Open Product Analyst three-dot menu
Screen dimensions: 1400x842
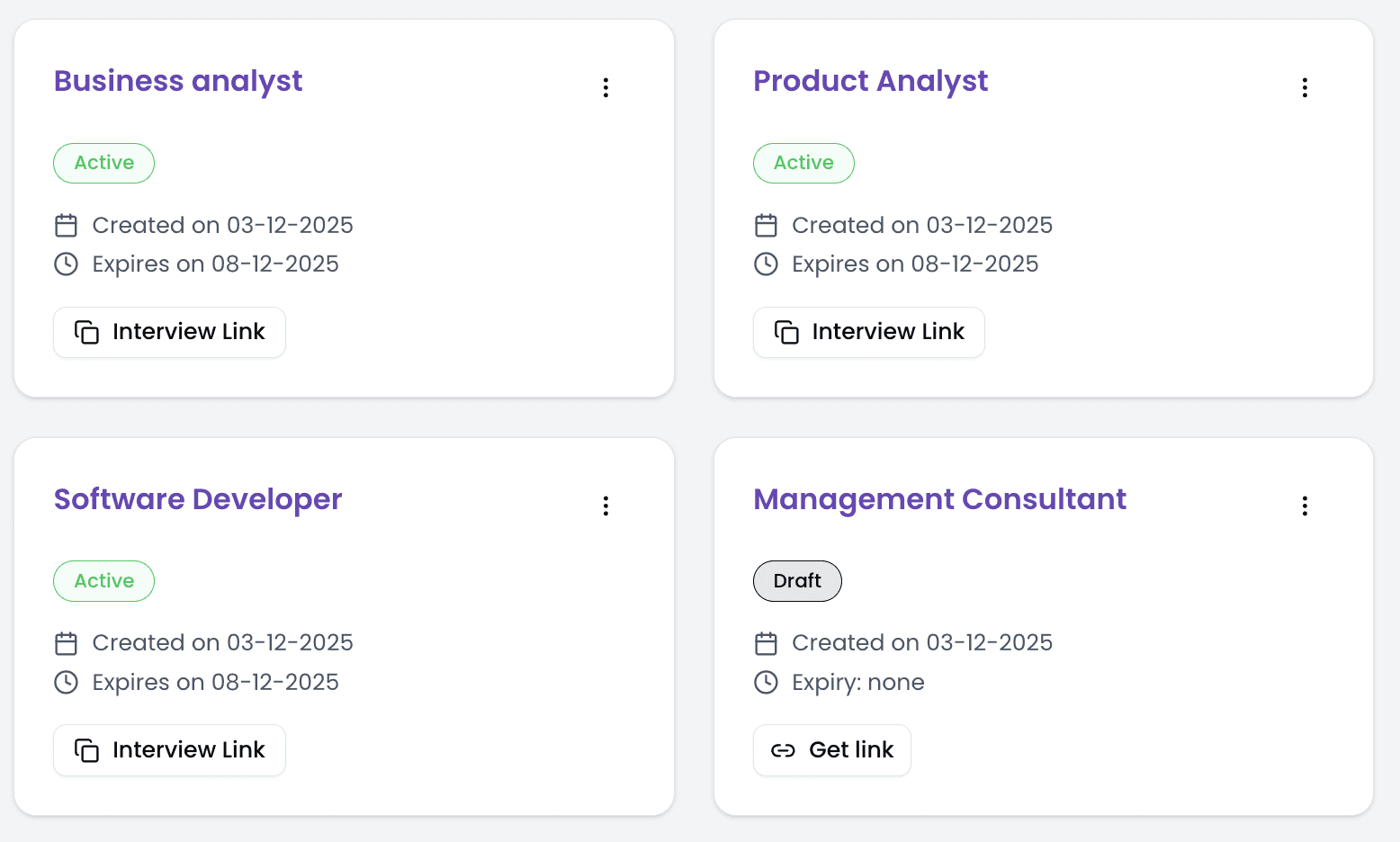point(1305,87)
